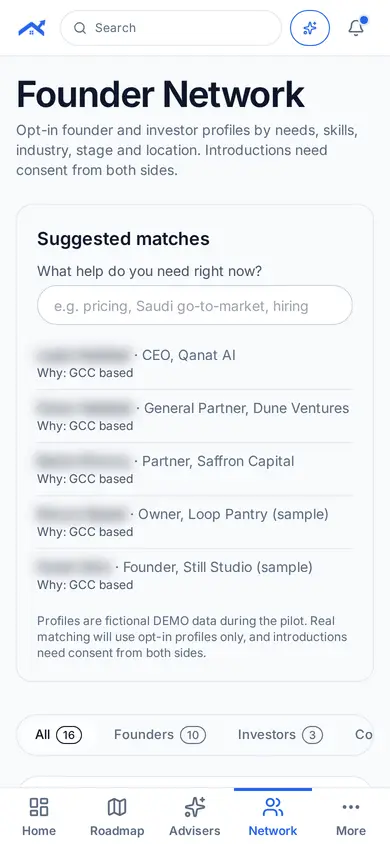
Task: Select the partially visible Co filter tab
Action: tap(363, 735)
